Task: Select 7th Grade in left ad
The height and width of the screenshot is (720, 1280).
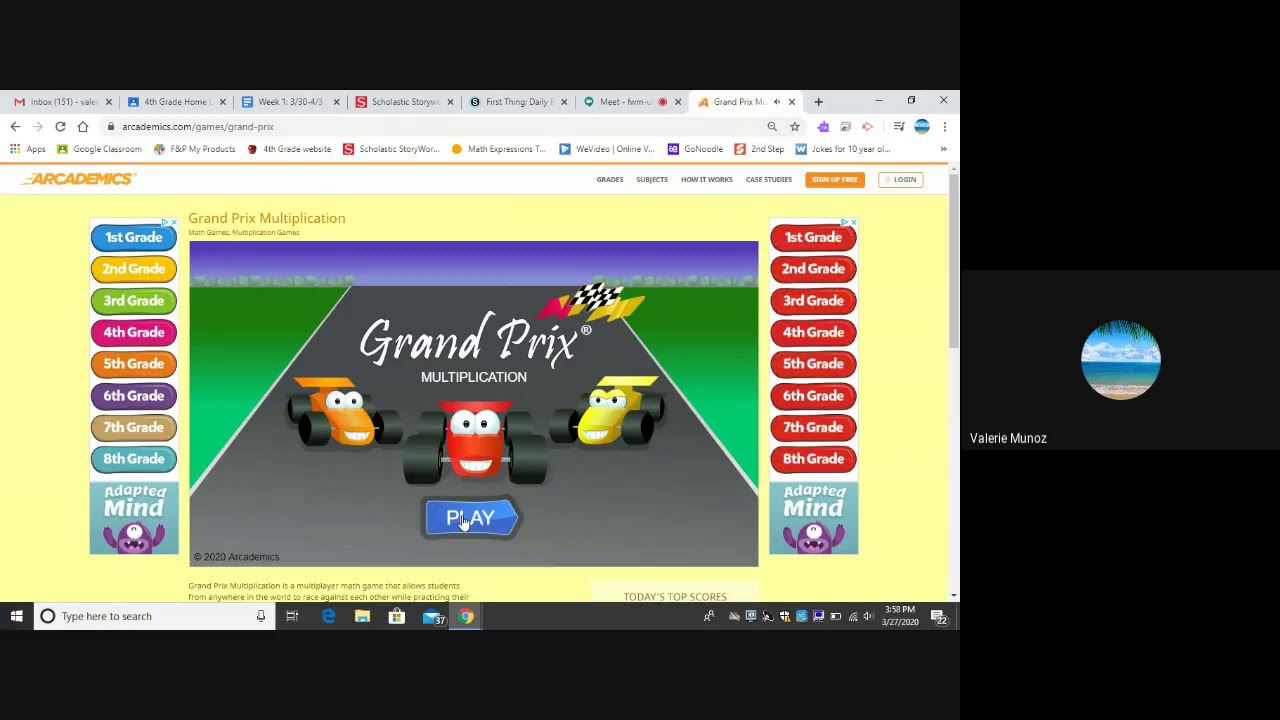Action: (x=133, y=427)
